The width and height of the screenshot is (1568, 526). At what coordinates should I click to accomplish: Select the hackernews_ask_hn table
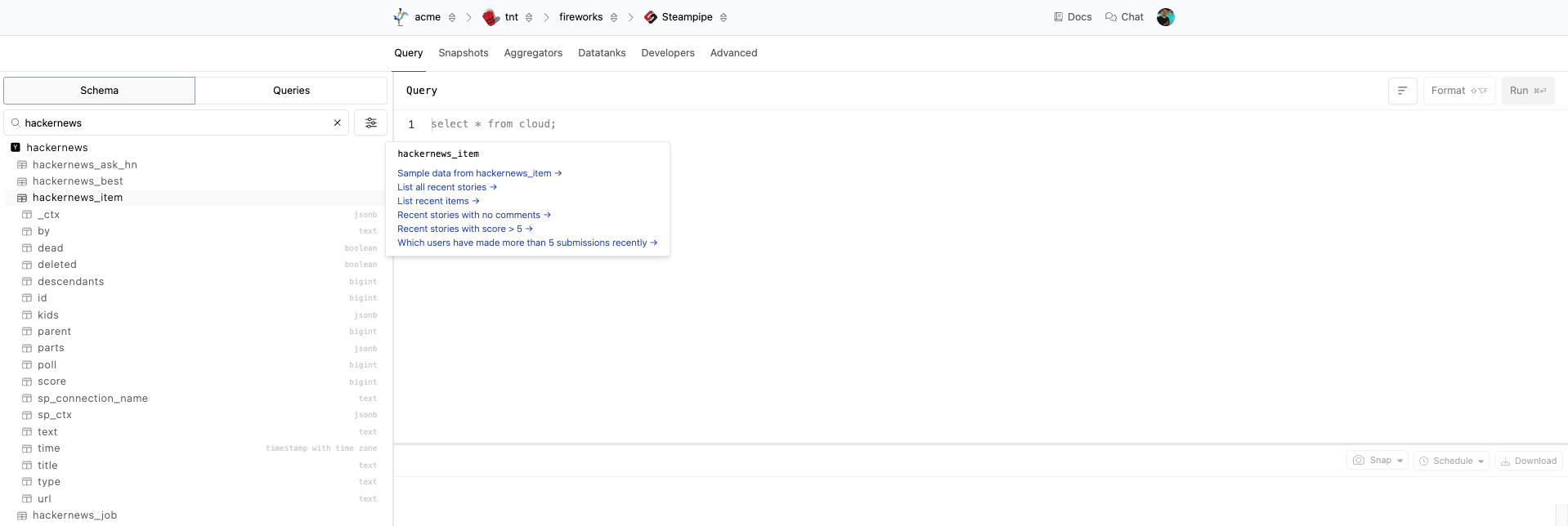coord(84,165)
